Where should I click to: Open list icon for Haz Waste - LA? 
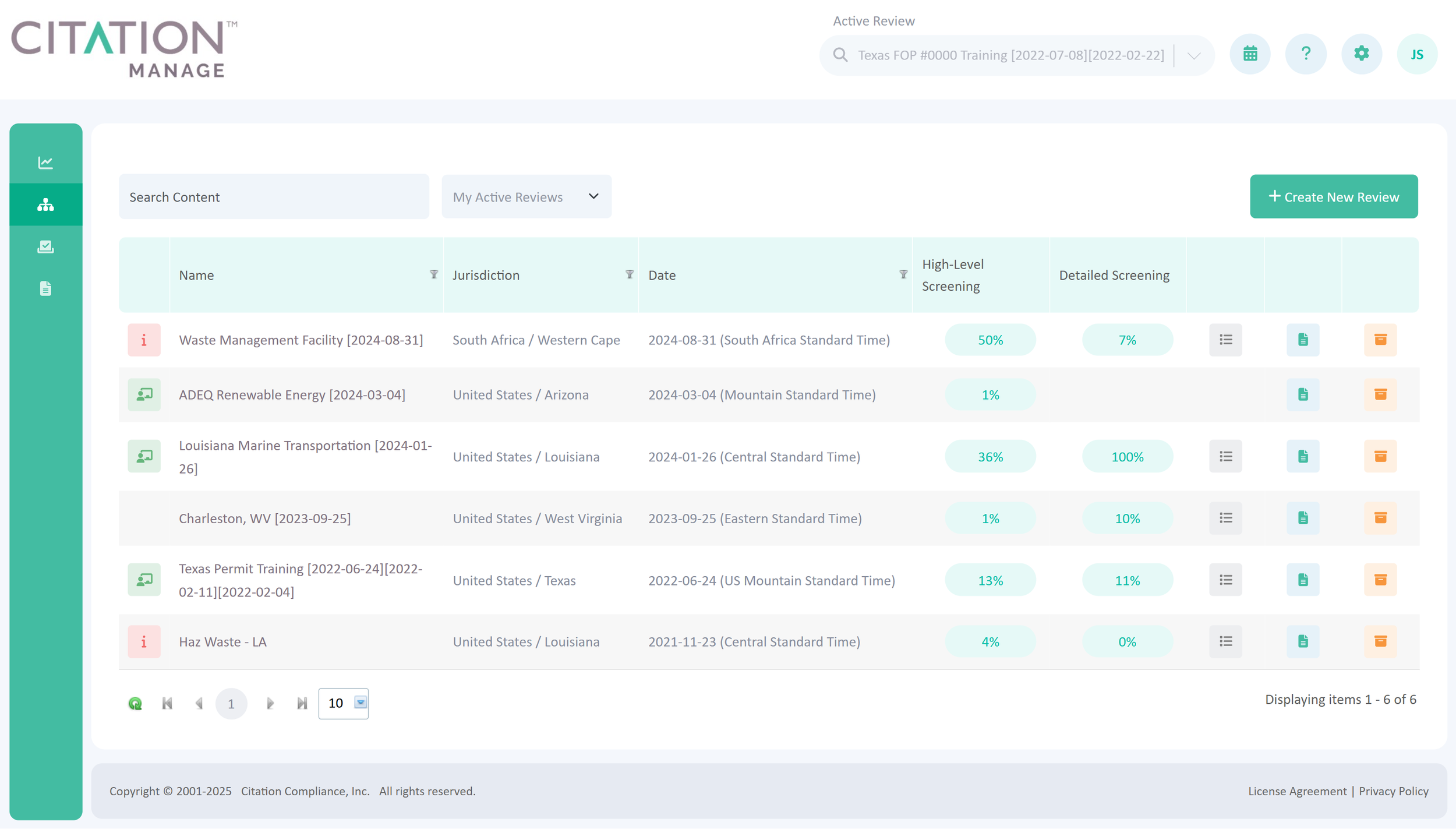[x=1225, y=641]
